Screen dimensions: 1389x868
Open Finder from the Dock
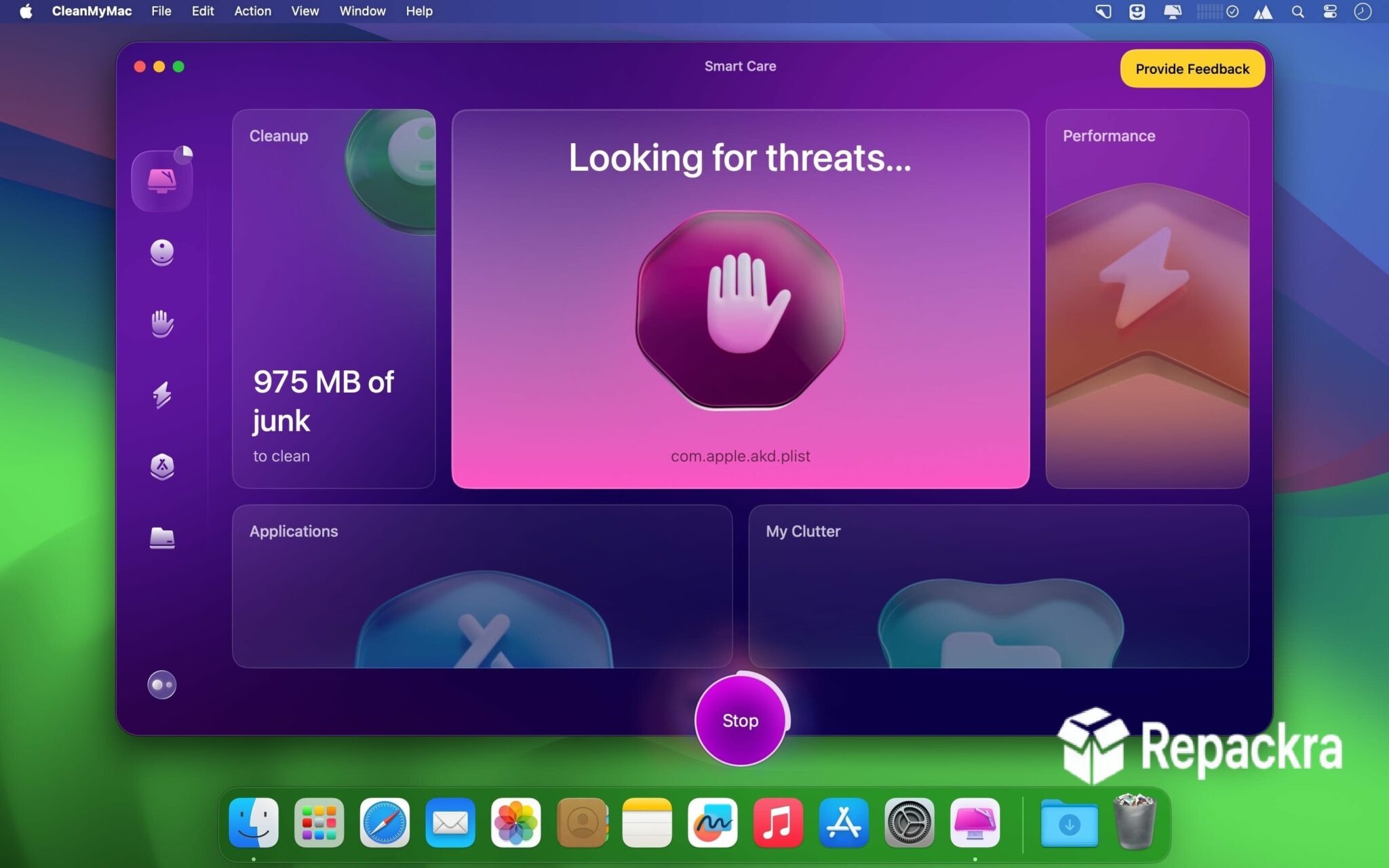click(x=254, y=823)
